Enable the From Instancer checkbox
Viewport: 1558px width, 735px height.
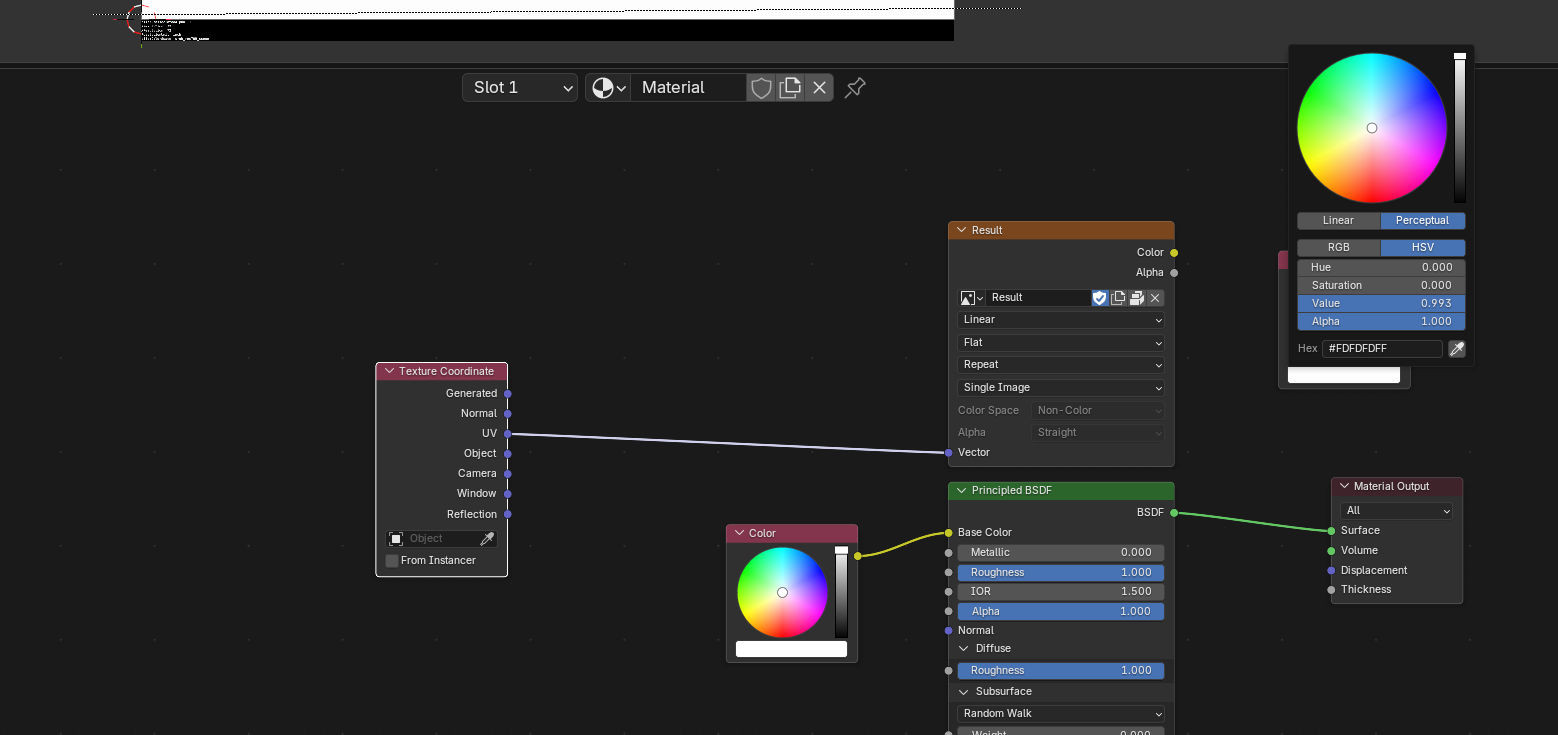[x=392, y=561]
